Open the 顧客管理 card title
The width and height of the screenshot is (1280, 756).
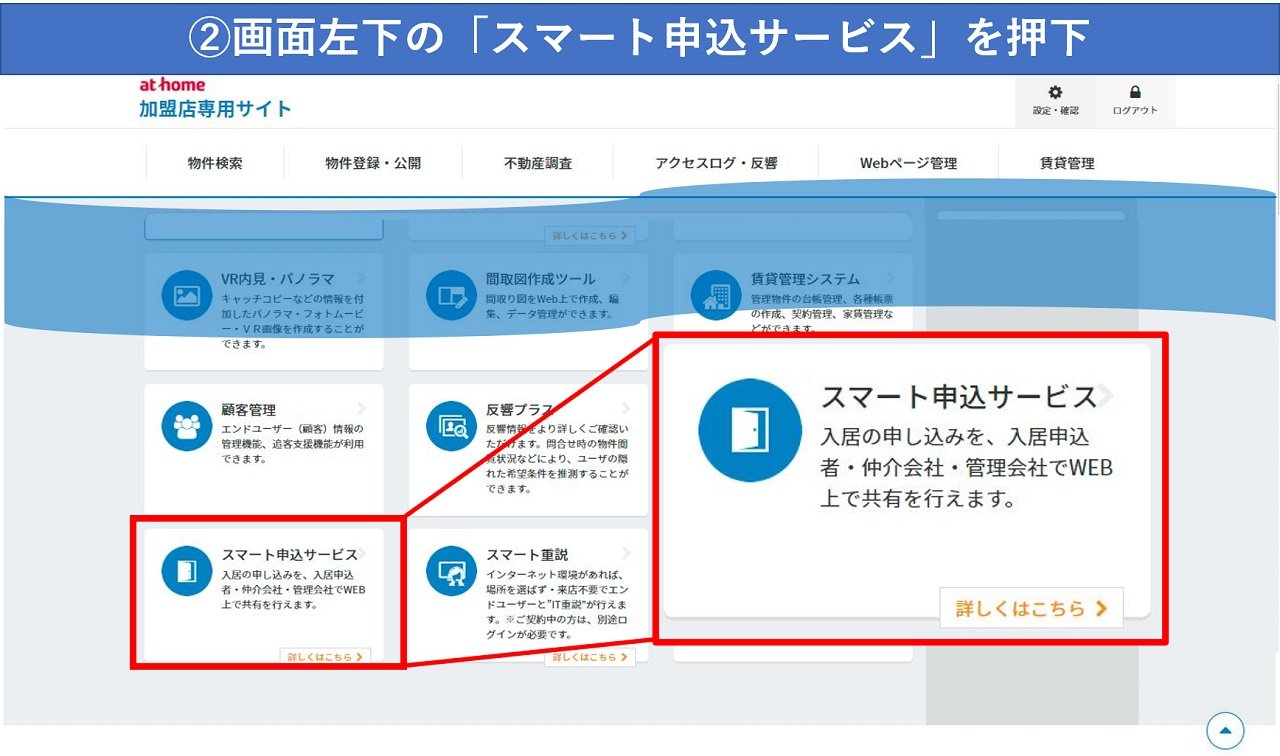point(248,410)
